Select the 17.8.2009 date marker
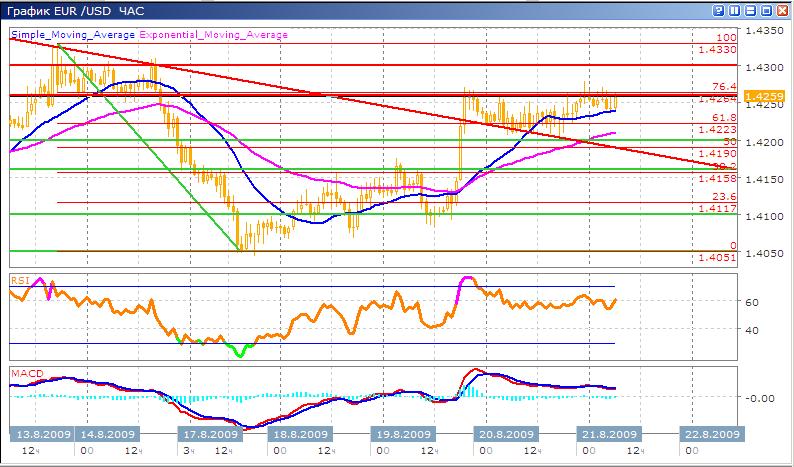794x467 pixels. click(x=211, y=434)
